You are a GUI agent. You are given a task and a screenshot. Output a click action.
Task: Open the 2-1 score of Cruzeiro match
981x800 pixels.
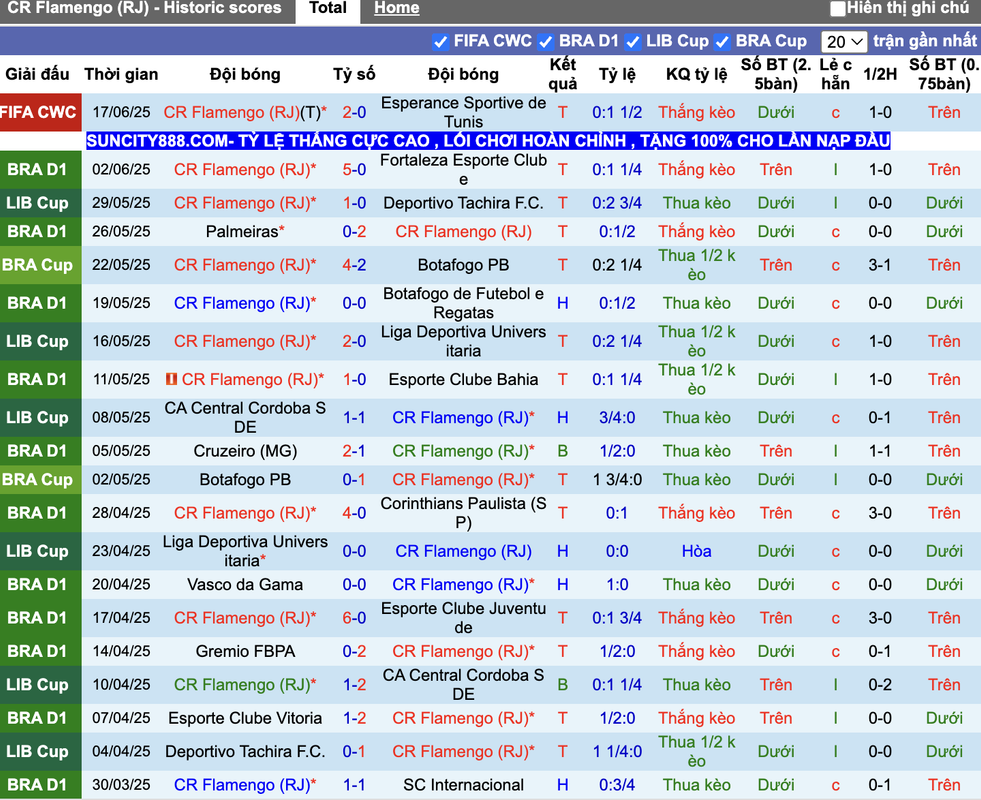354,451
